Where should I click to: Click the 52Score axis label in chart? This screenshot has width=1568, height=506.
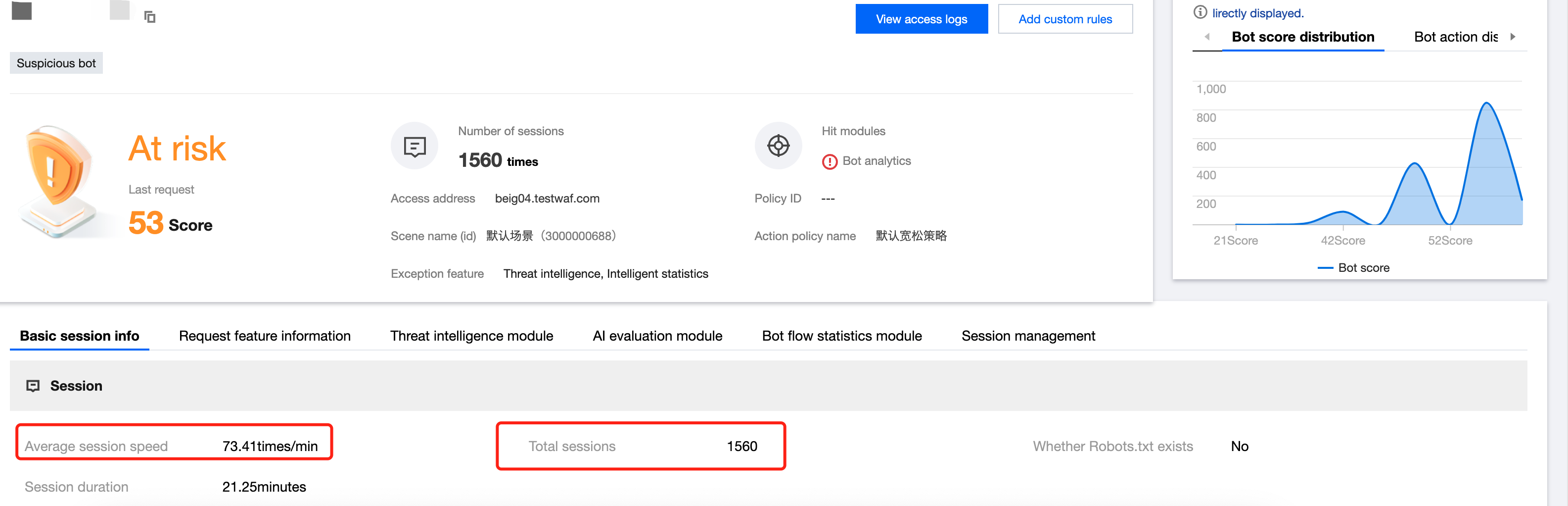(x=1450, y=241)
